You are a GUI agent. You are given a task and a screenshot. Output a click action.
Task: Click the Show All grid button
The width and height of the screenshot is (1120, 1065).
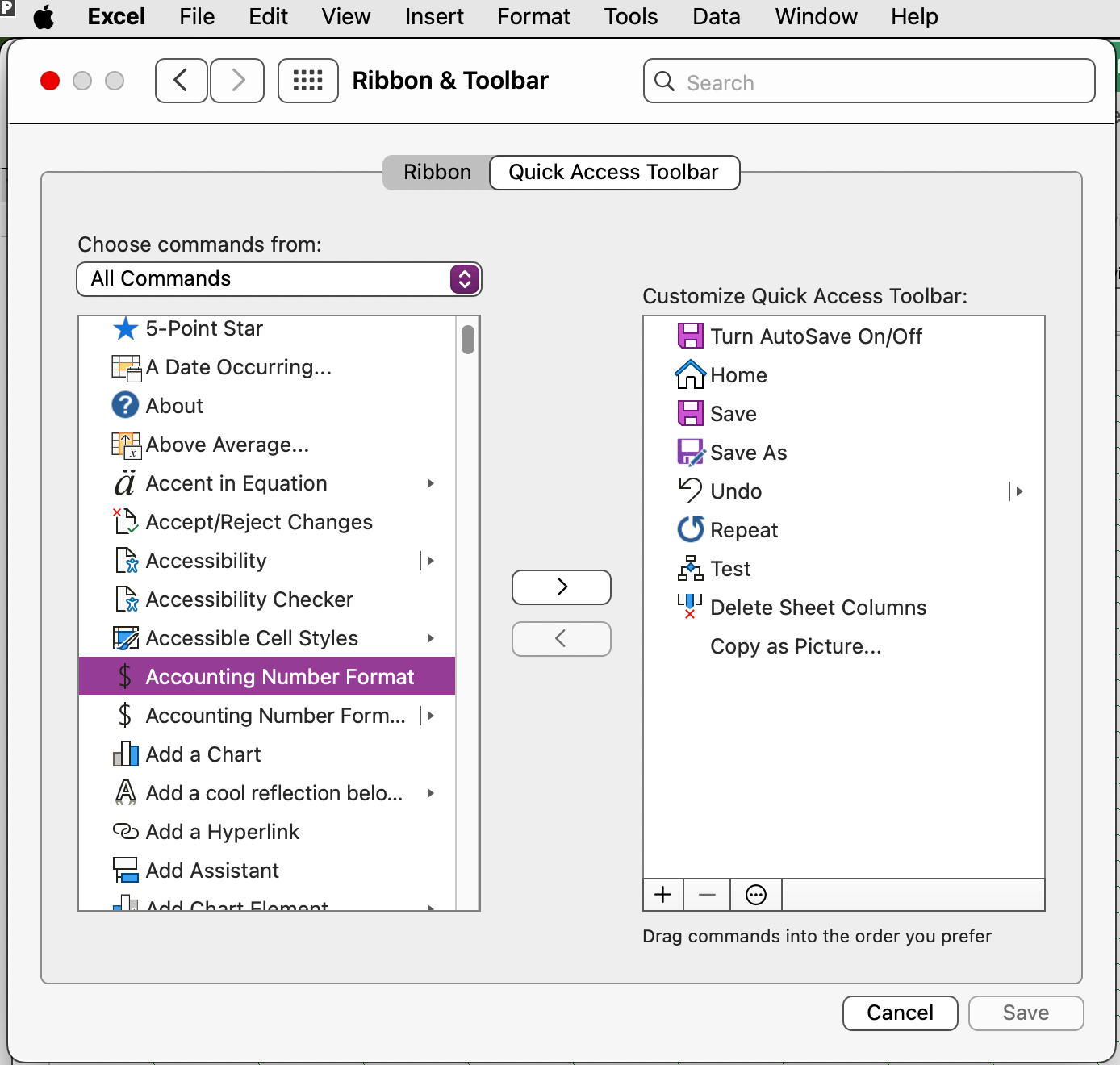[x=308, y=81]
